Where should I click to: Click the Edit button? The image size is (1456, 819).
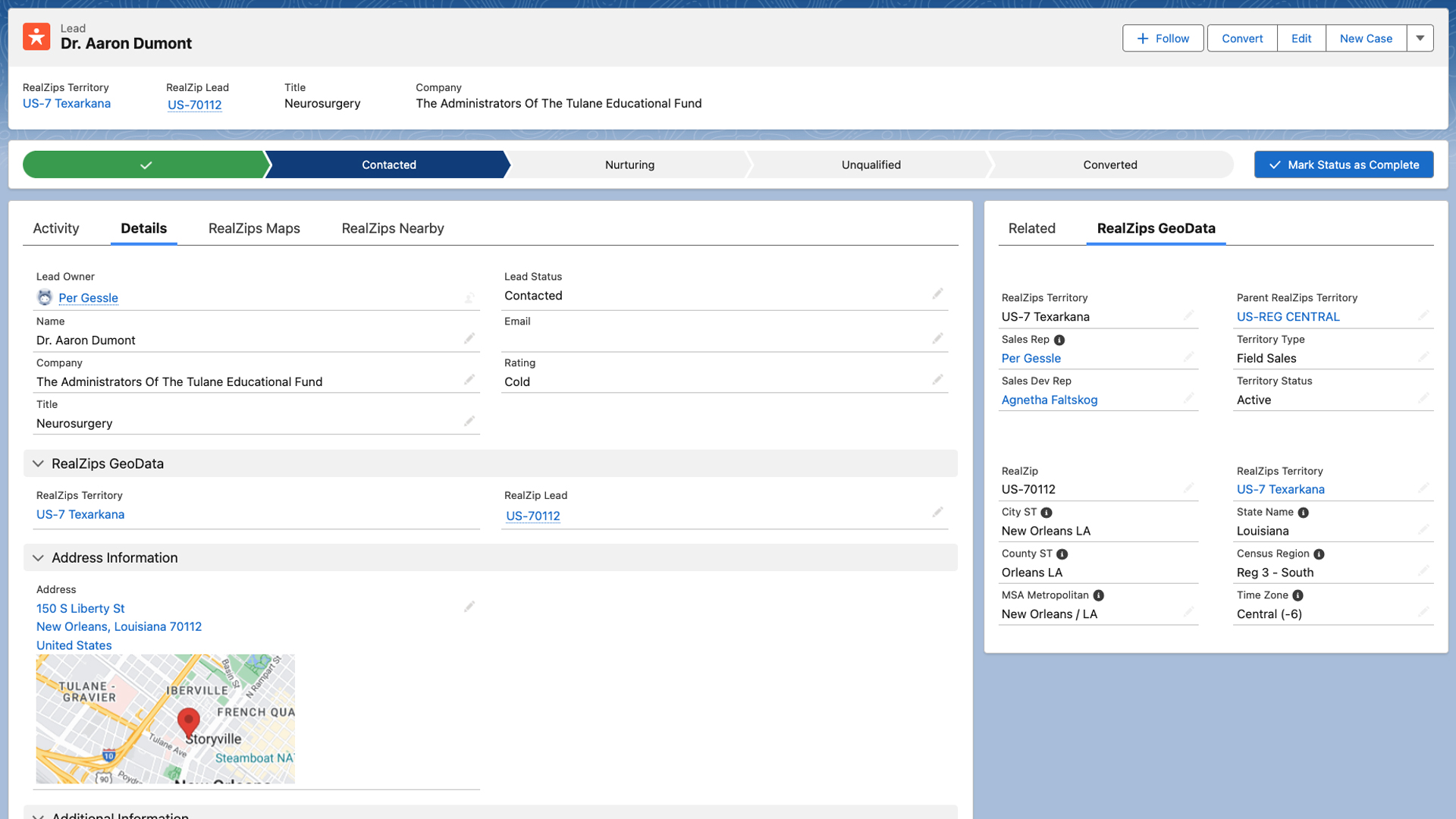[x=1301, y=38]
